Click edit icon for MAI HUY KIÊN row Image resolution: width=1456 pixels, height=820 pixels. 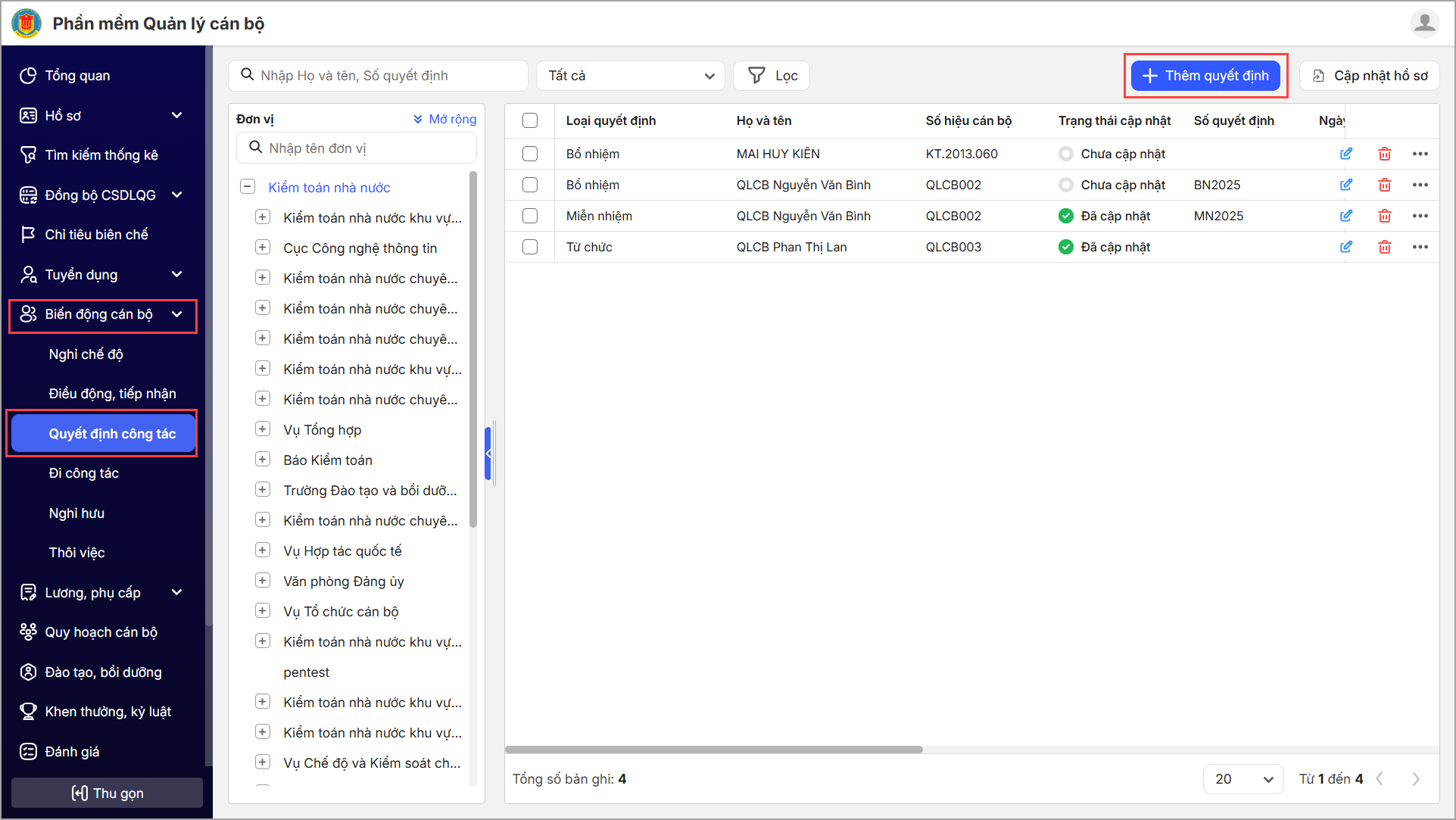point(1345,154)
